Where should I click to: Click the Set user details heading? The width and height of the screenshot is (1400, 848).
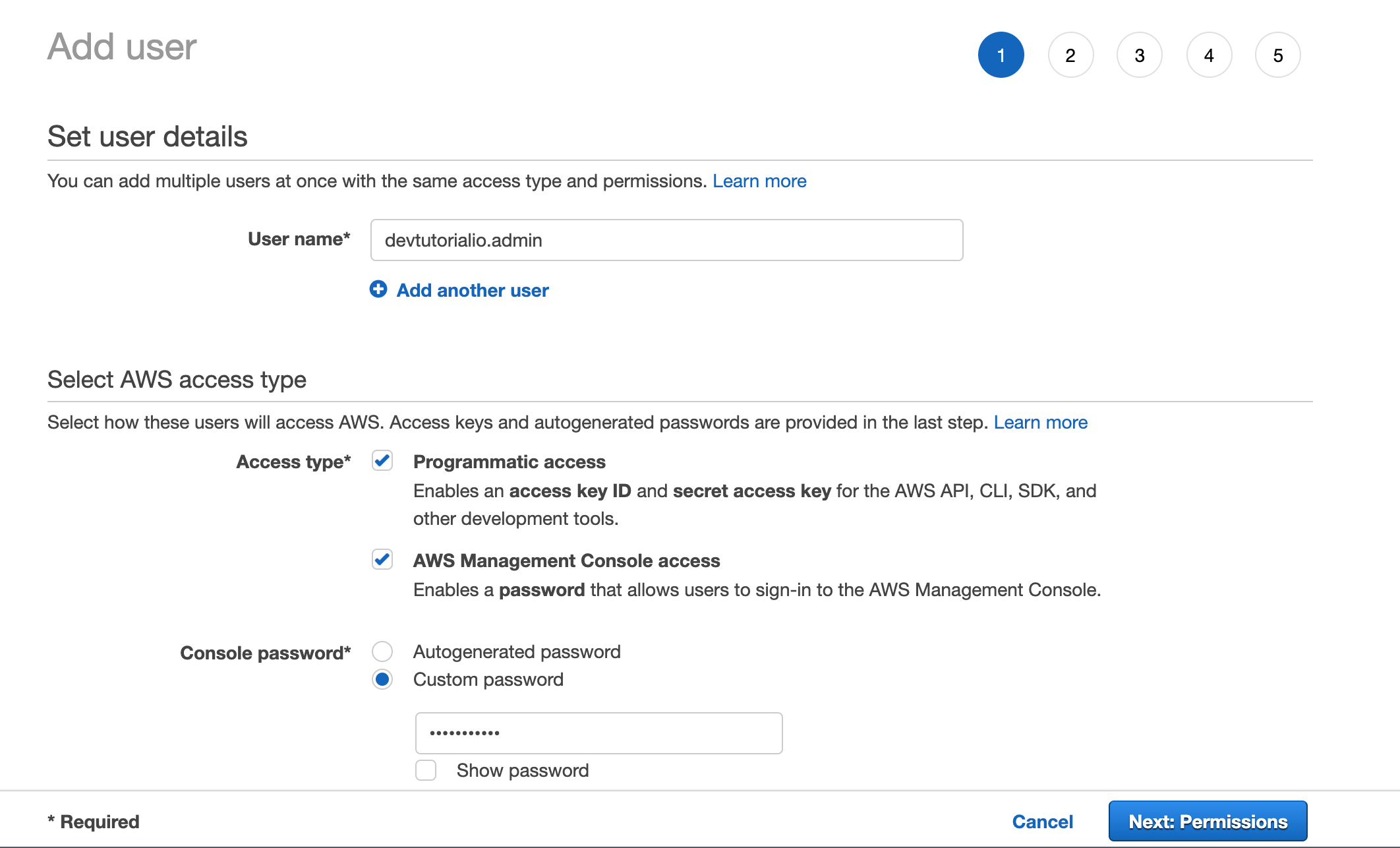147,136
